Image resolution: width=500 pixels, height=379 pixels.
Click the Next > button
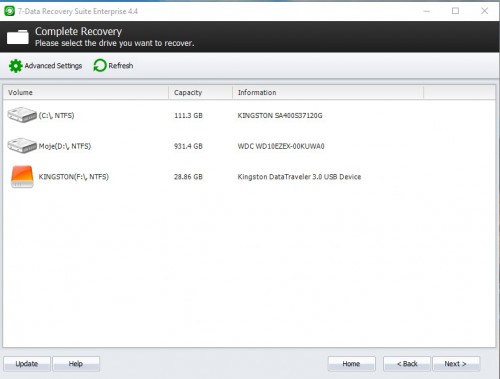456,364
